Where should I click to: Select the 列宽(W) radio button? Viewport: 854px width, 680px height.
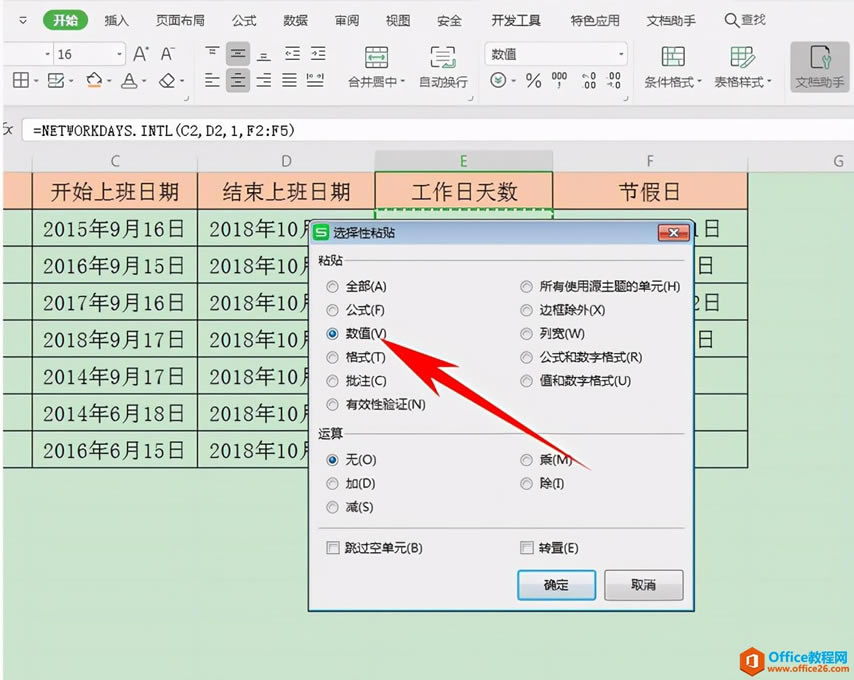pyautogui.click(x=526, y=334)
